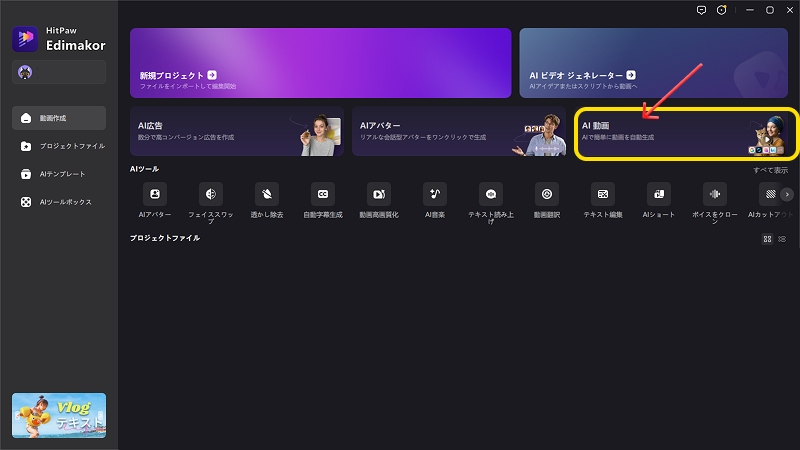Select the 透かし除去 watermark remover

[267, 194]
